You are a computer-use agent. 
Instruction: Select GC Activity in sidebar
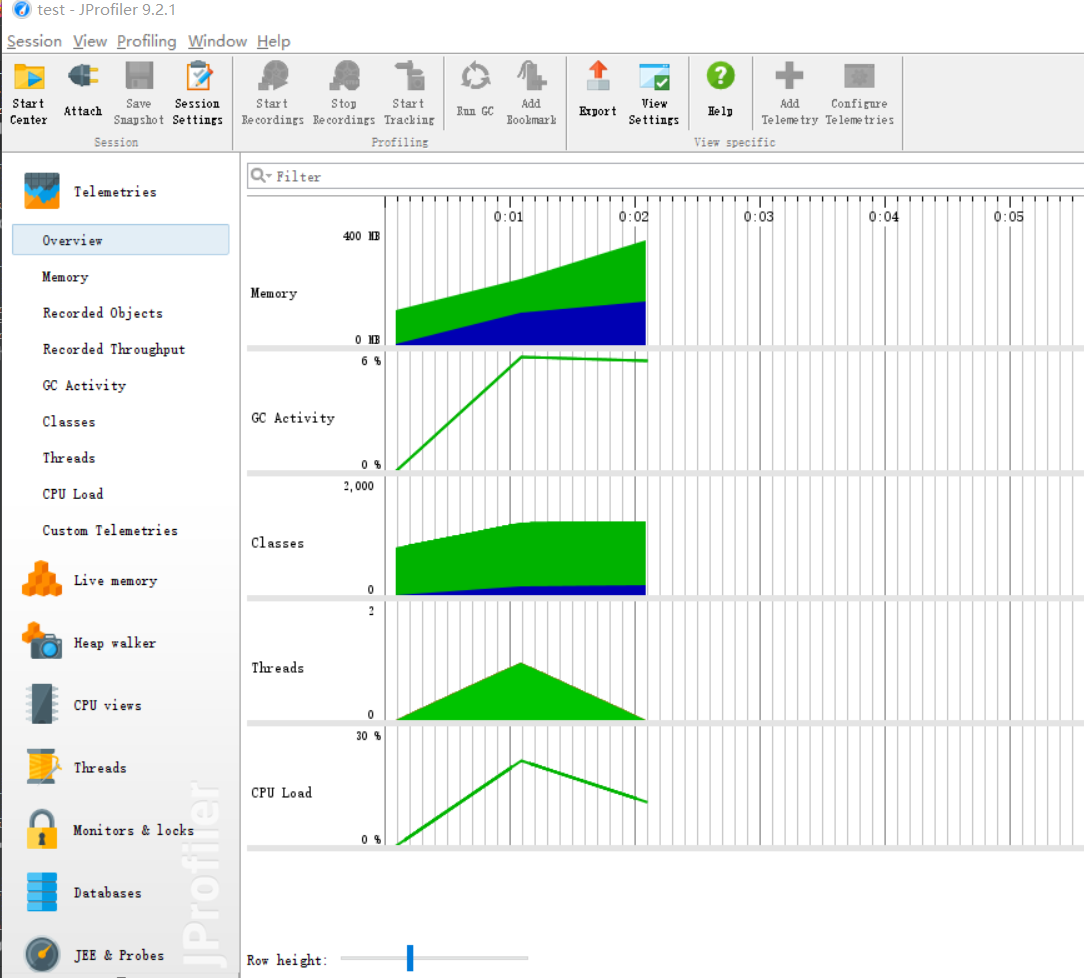[84, 385]
